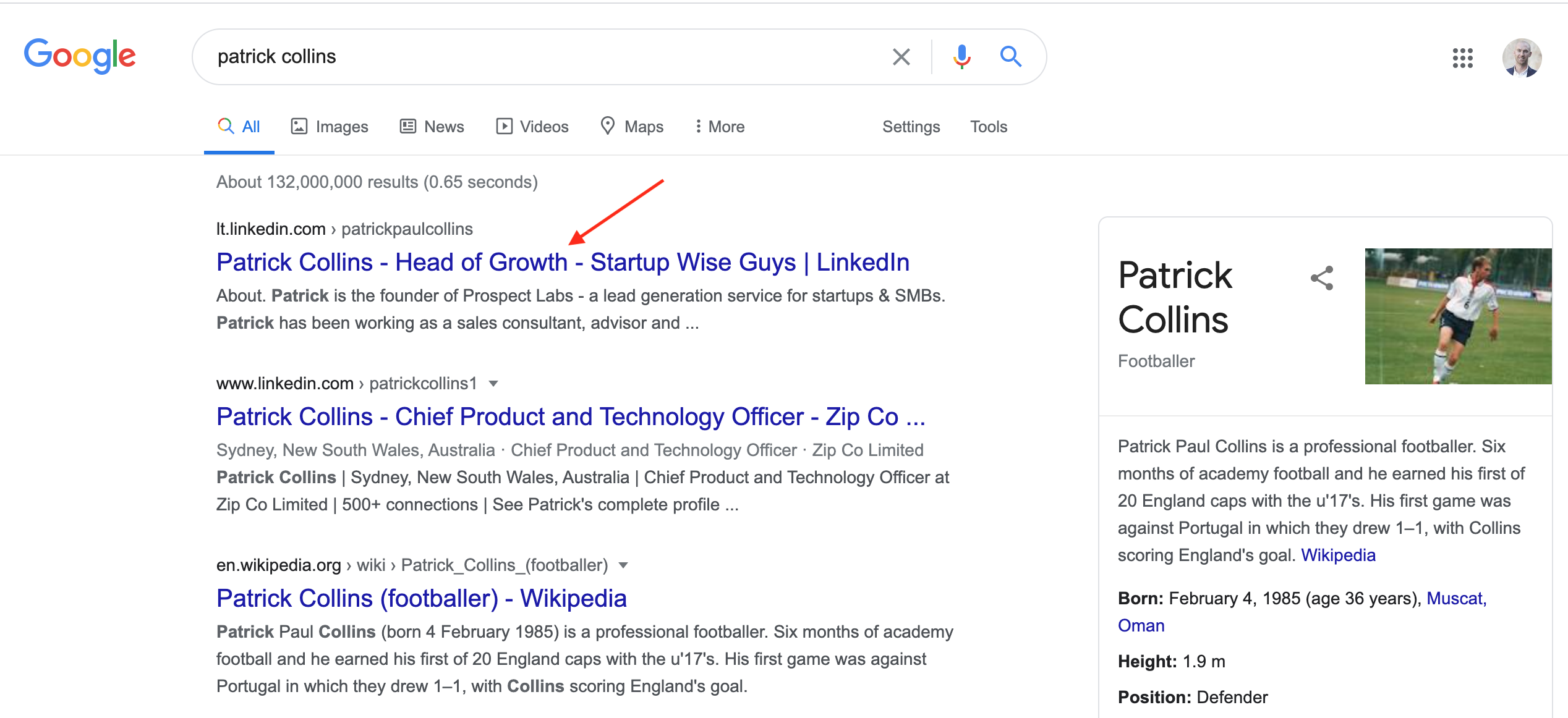Open the More search options menu

pyautogui.click(x=719, y=127)
